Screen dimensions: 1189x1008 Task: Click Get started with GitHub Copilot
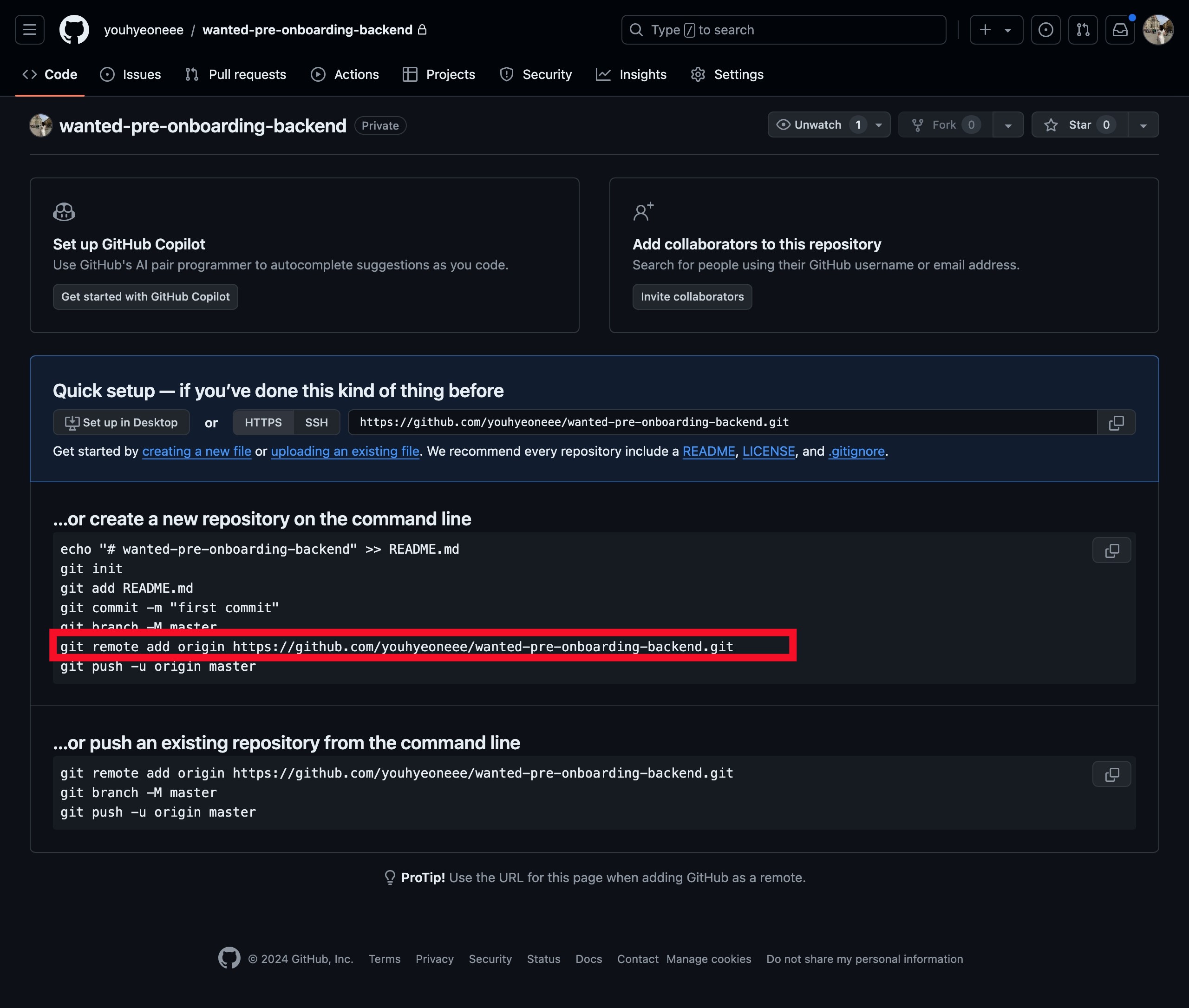[x=145, y=296]
